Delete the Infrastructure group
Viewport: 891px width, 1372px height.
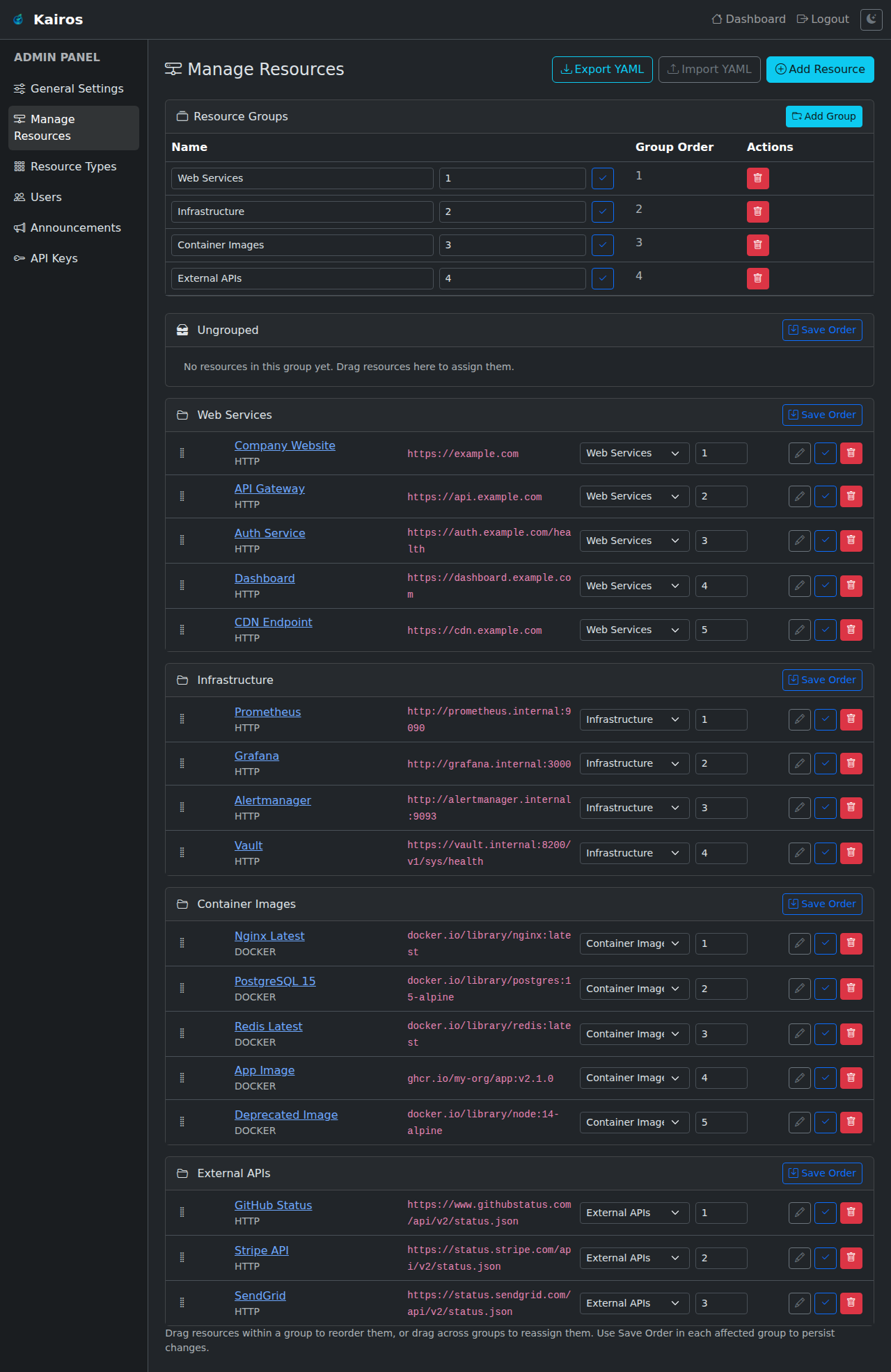pos(757,212)
